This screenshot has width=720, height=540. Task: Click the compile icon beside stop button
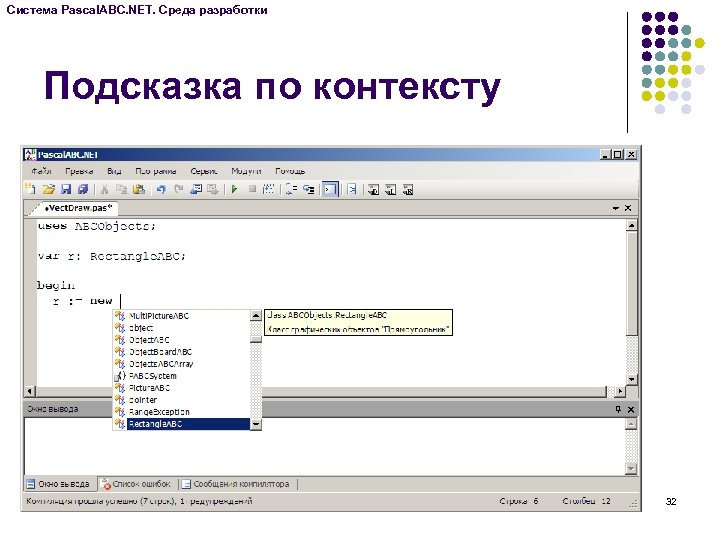click(269, 189)
